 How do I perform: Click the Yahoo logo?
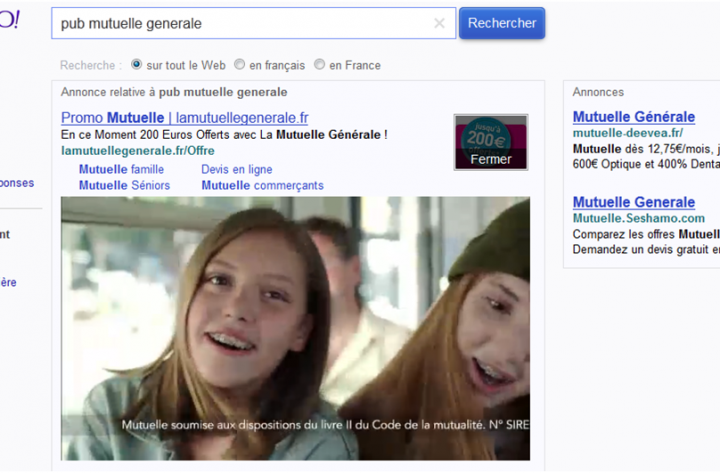point(9,20)
